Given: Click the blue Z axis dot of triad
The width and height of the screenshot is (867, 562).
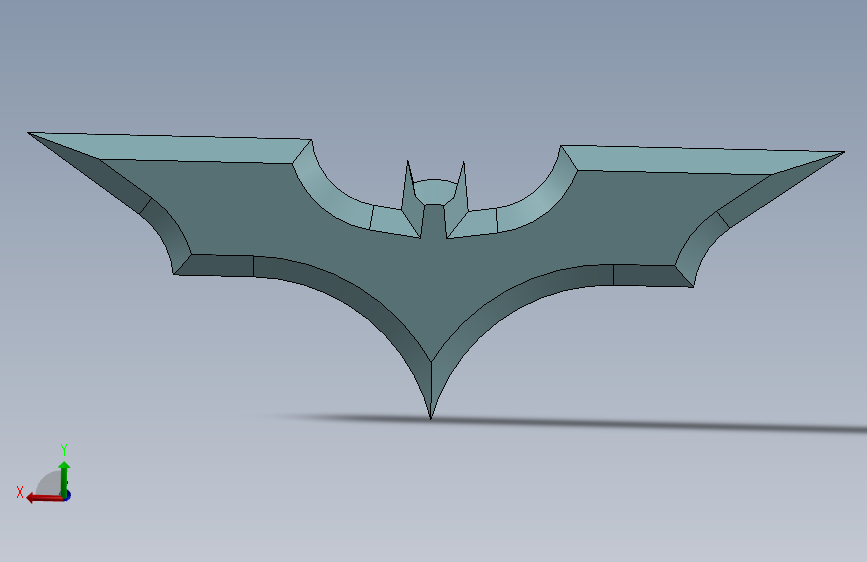Looking at the screenshot, I should click(67, 496).
